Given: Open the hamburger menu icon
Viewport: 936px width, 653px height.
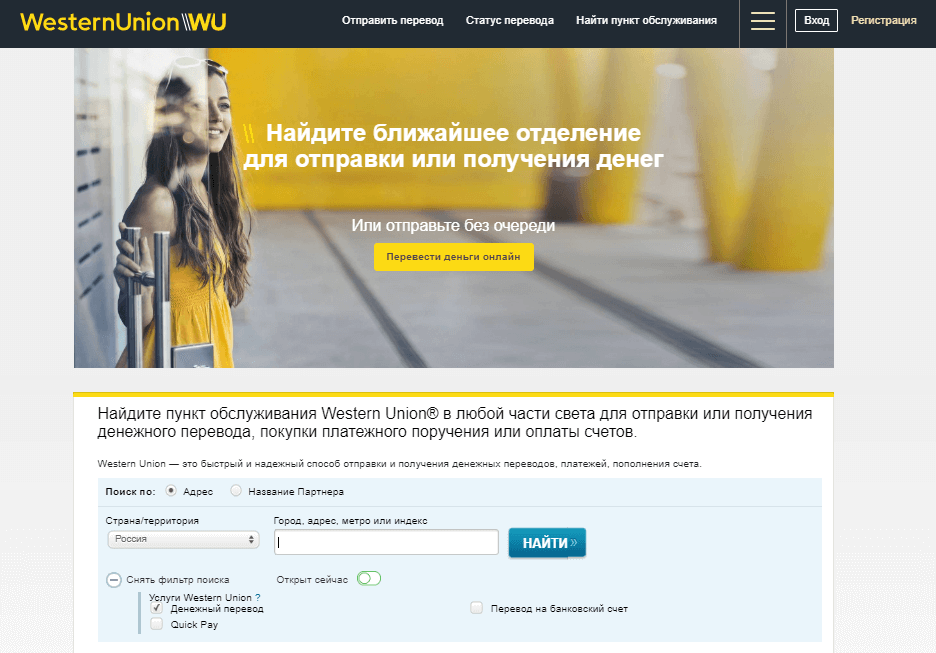Looking at the screenshot, I should [x=762, y=21].
